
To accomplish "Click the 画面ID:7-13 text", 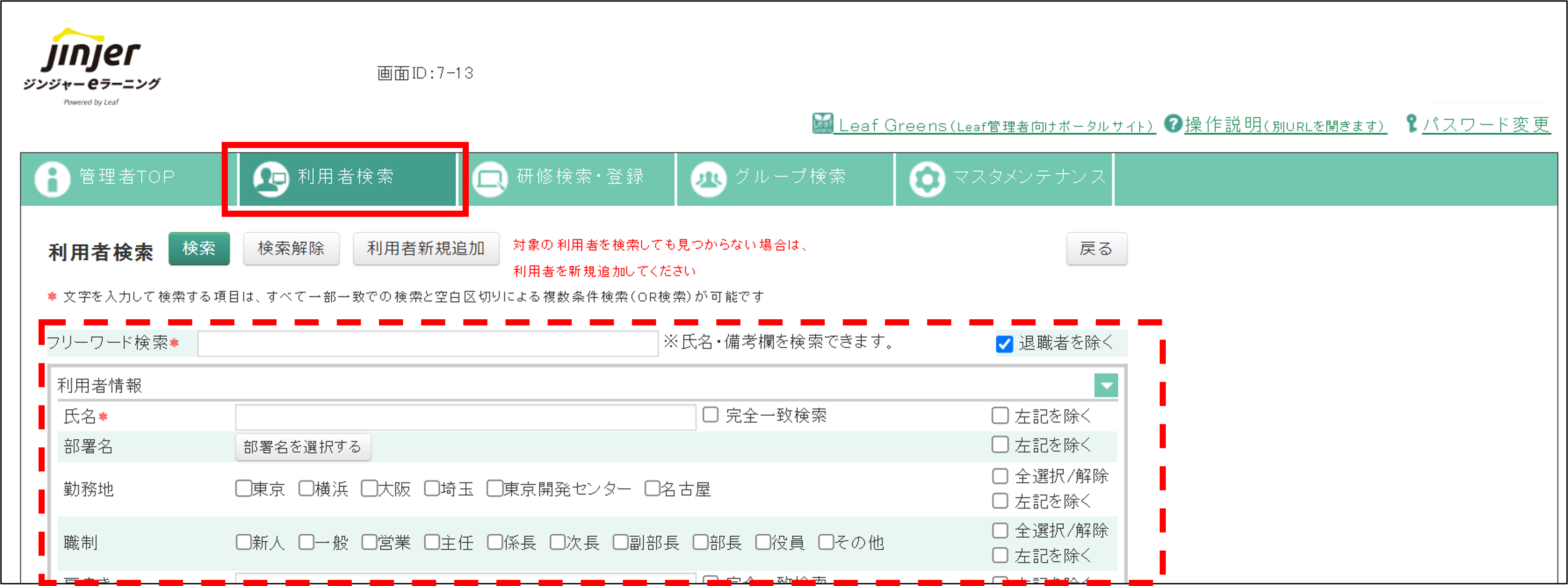I will [425, 74].
